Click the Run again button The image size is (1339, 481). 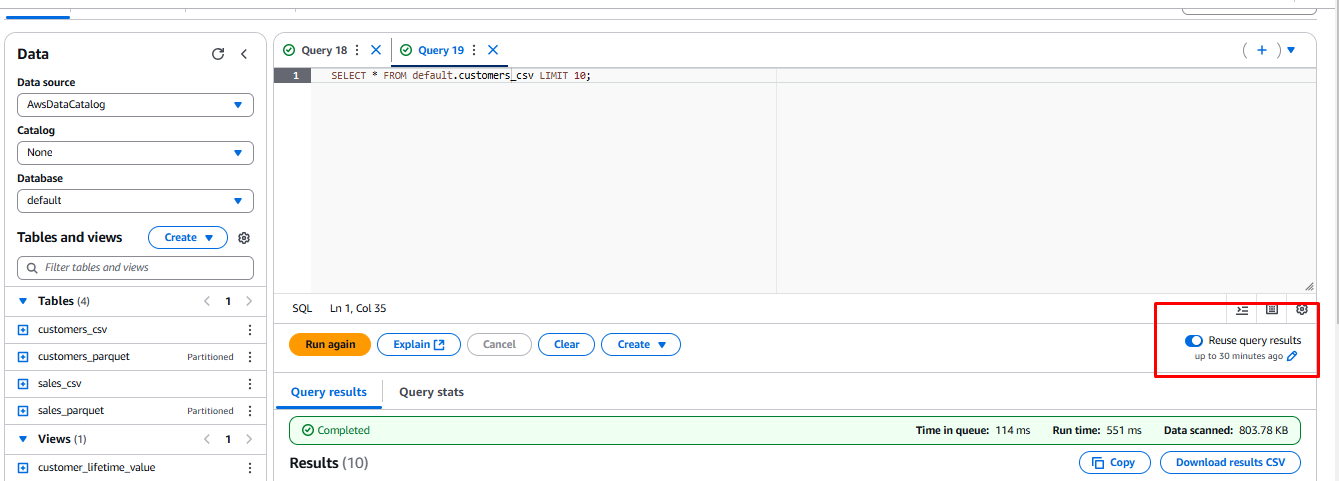(329, 344)
